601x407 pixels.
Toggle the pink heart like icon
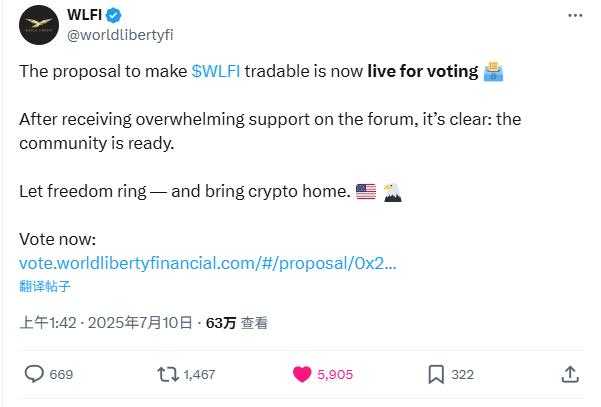(302, 374)
